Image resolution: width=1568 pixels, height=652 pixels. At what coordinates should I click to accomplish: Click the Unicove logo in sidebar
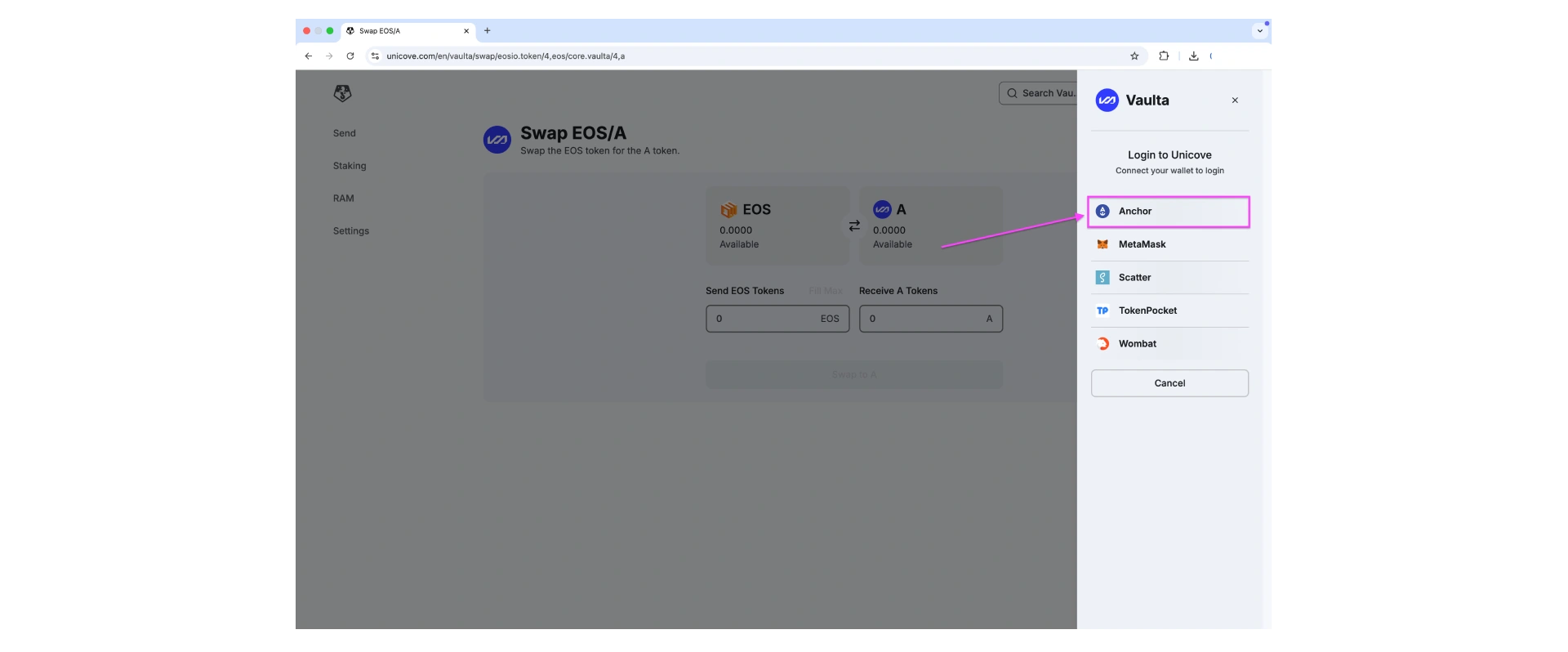pos(343,93)
